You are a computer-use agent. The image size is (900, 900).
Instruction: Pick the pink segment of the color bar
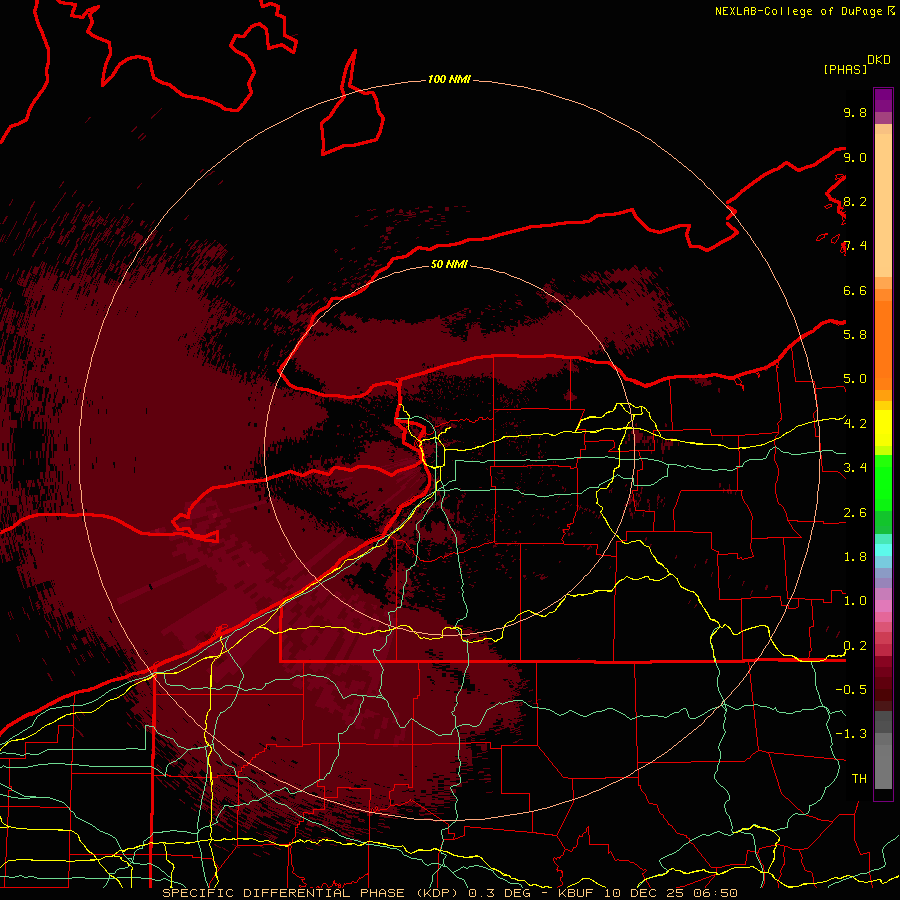point(883,605)
